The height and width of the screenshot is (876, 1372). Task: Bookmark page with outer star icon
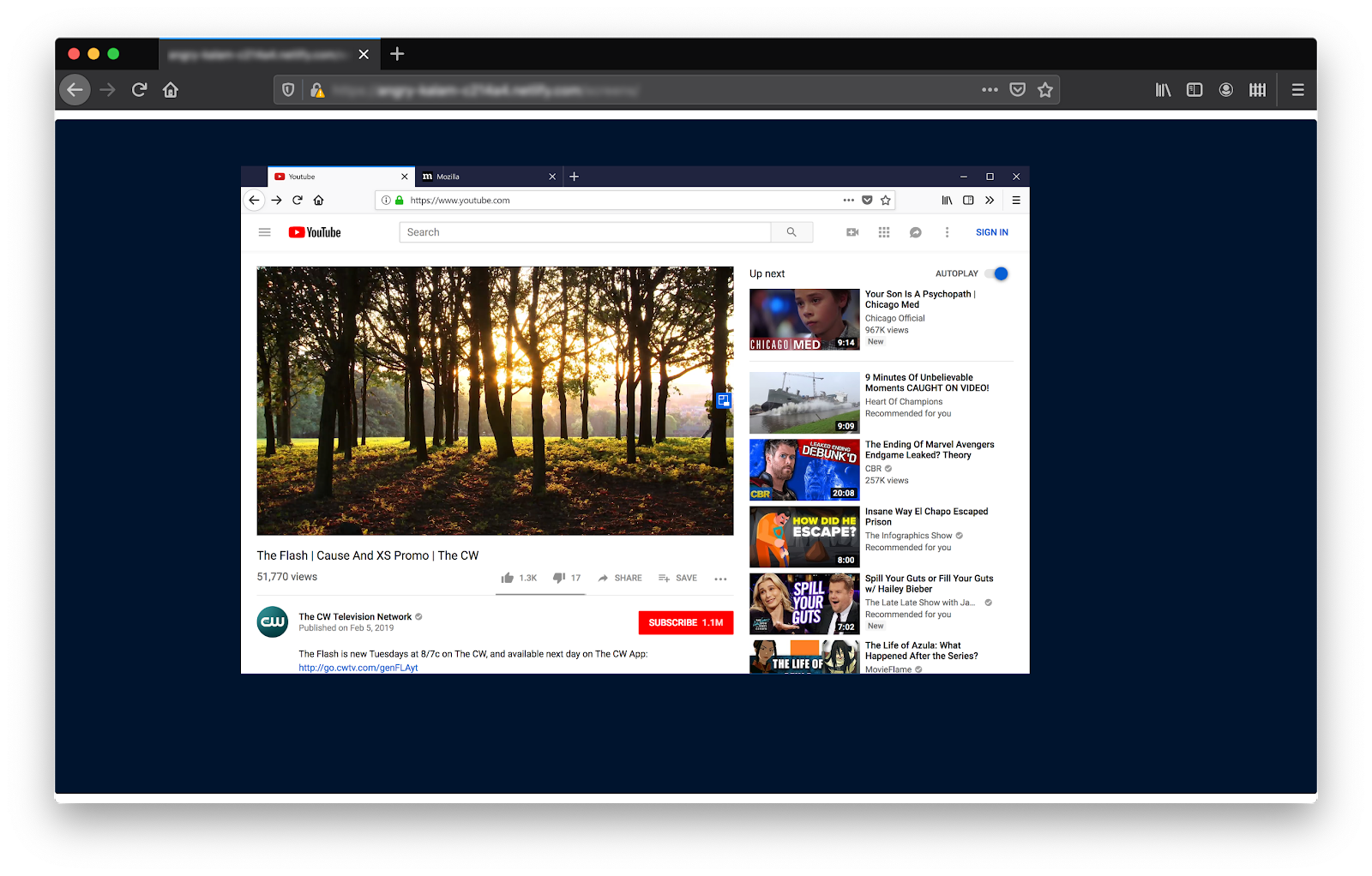coord(1044,89)
